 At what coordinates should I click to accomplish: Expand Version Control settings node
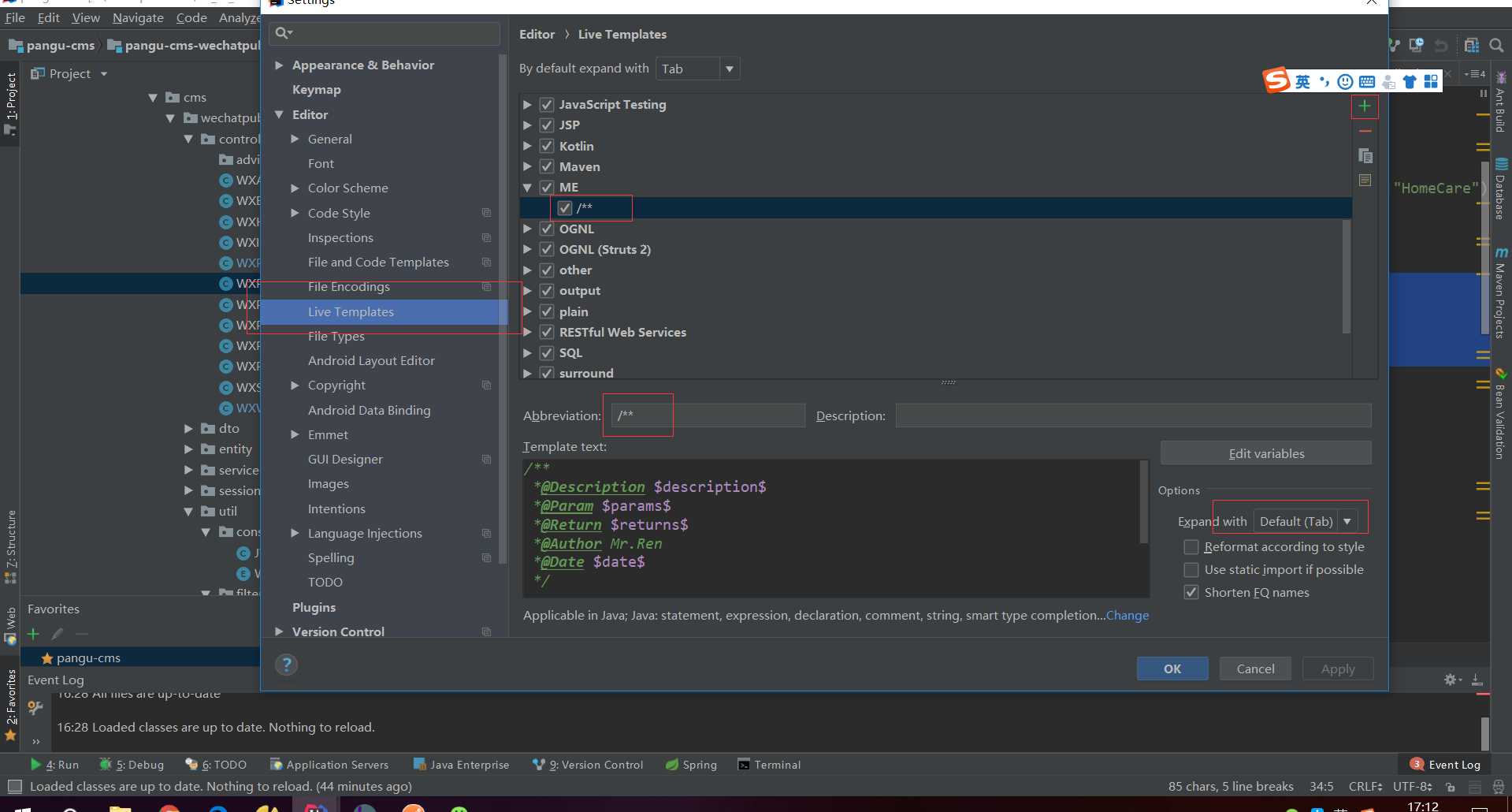tap(279, 631)
